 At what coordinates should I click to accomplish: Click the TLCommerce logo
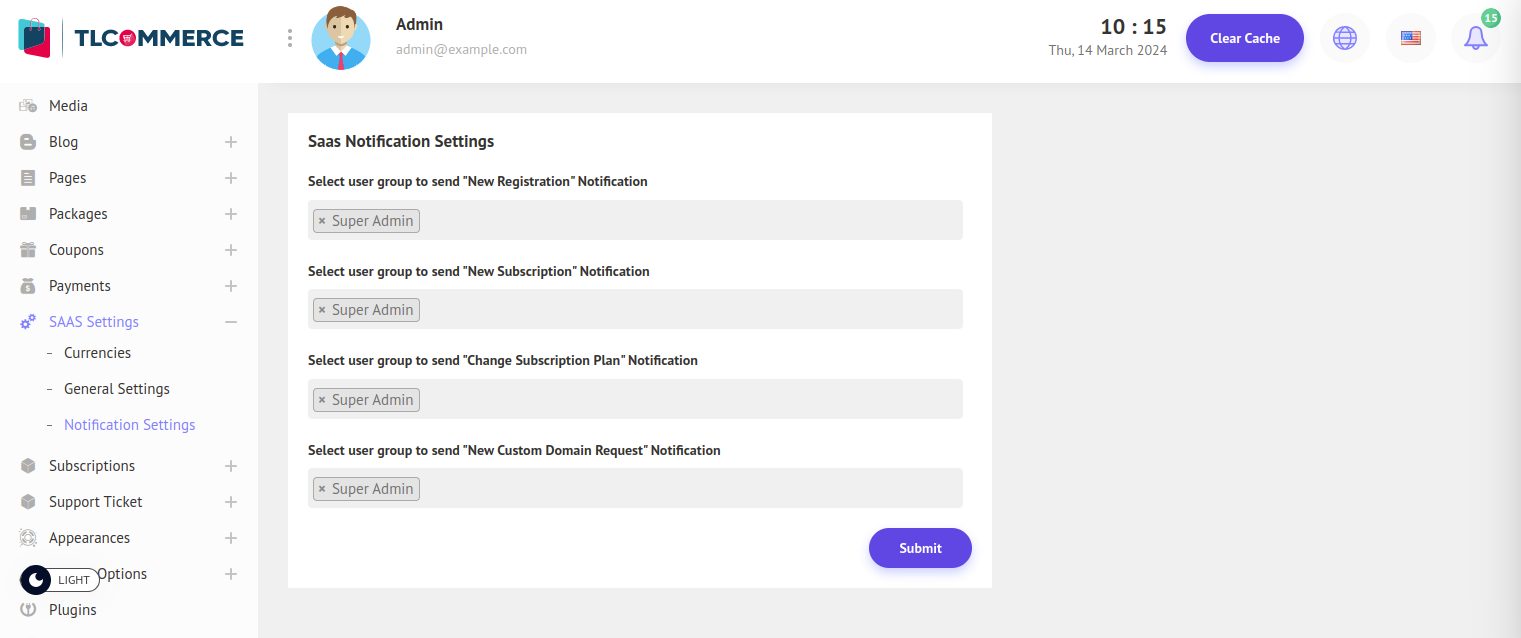[x=131, y=38]
